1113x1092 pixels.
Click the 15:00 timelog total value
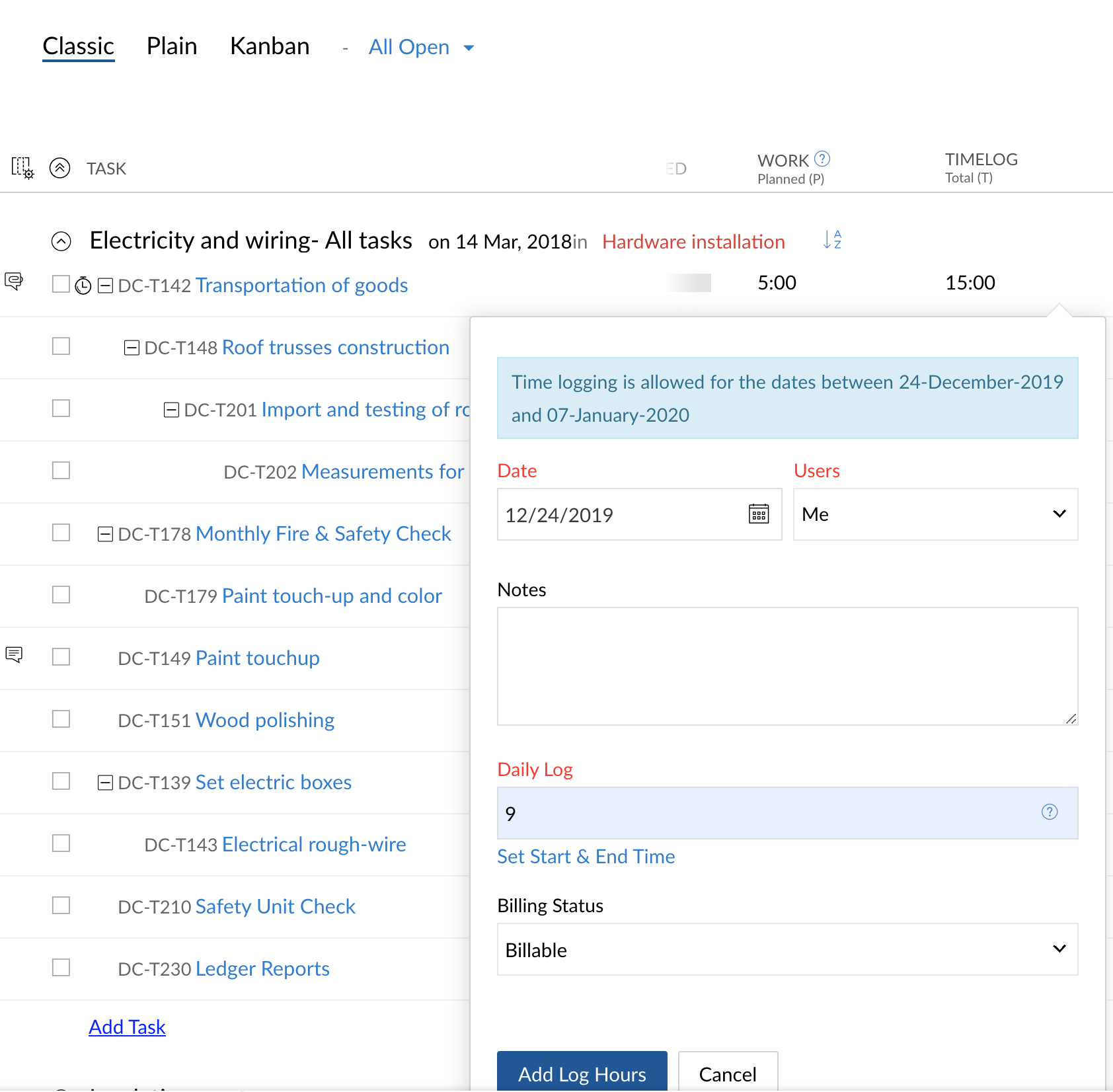coord(970,283)
